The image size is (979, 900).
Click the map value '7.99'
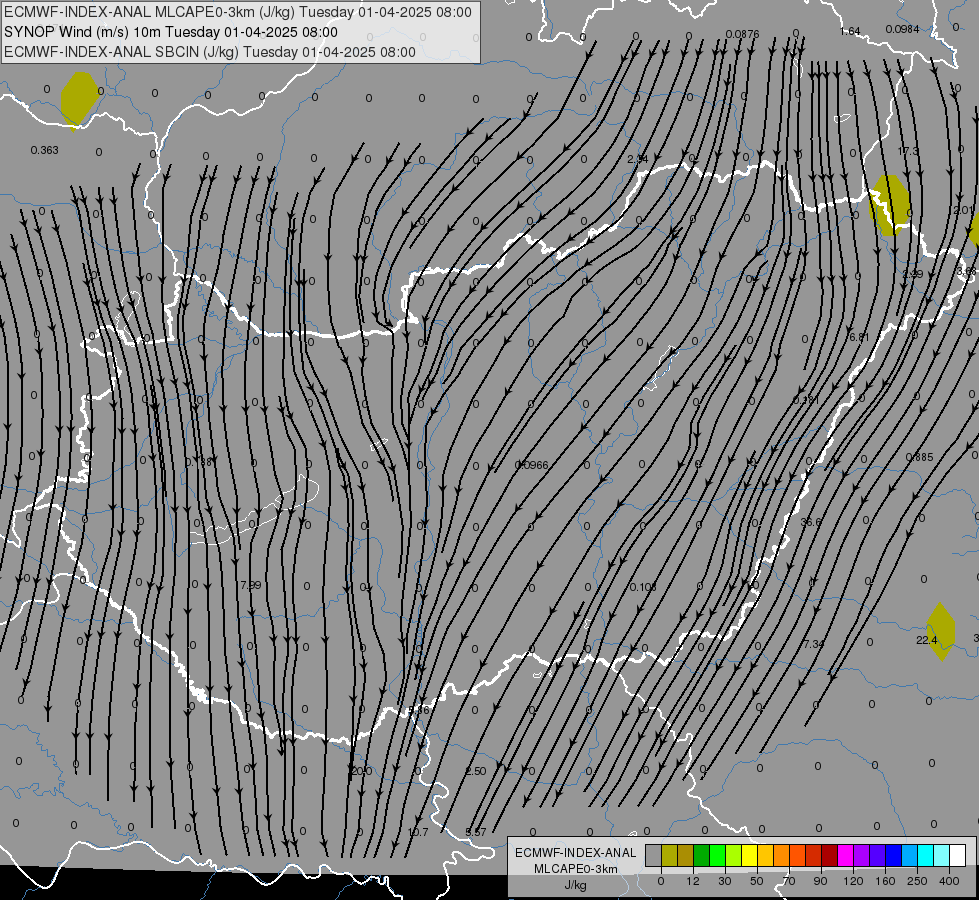tap(250, 585)
